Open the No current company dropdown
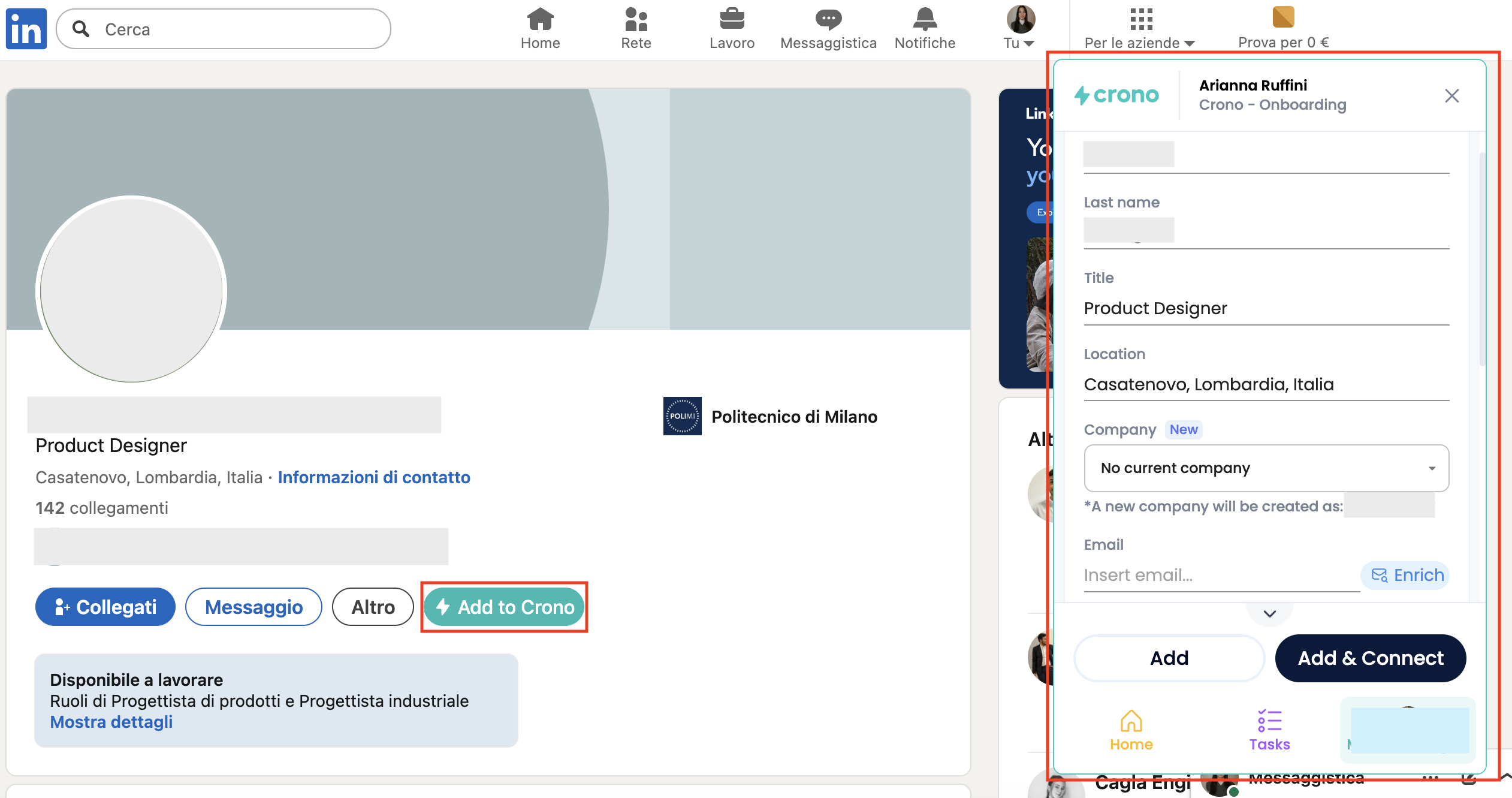 [1266, 468]
